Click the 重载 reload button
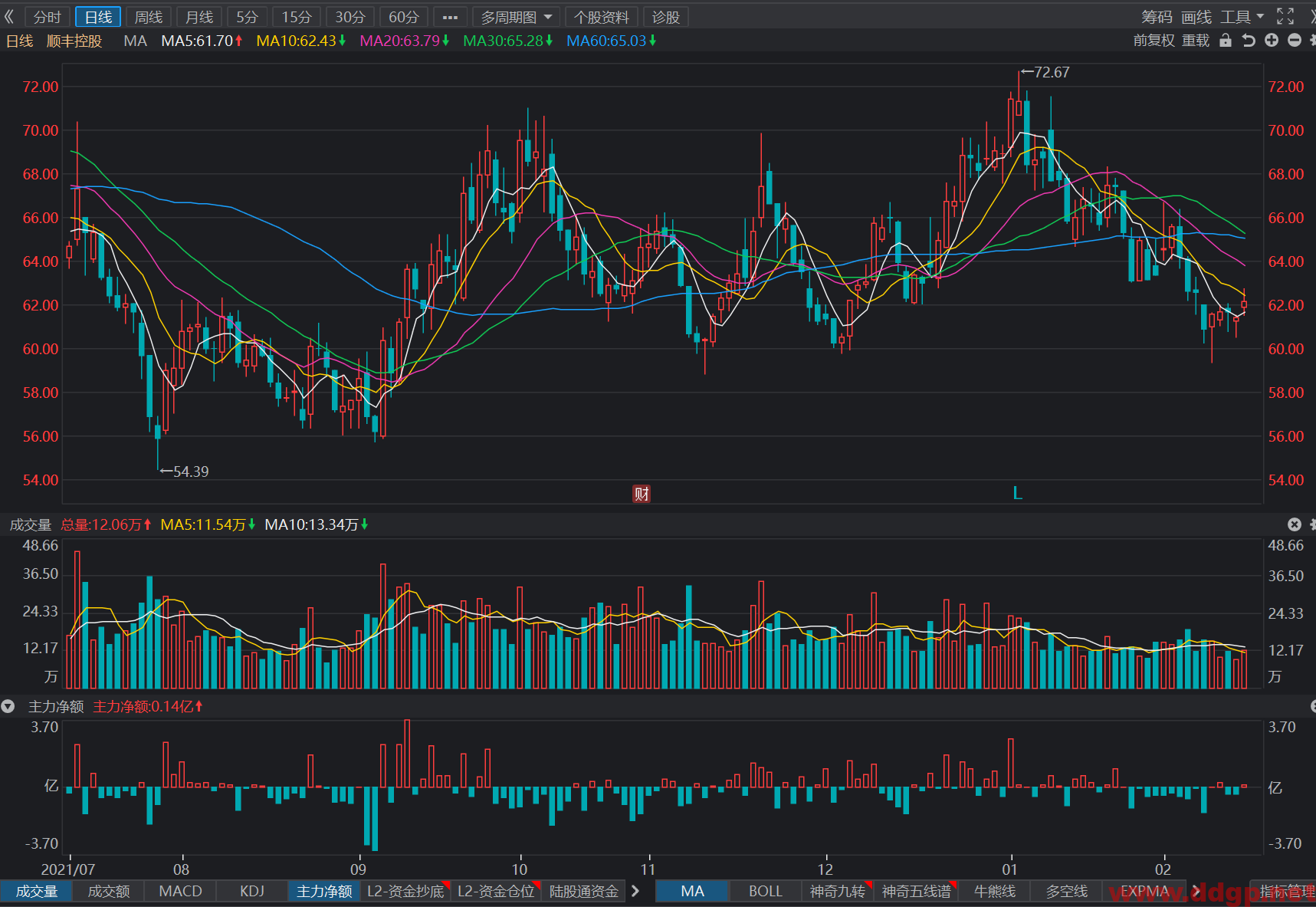Image resolution: width=1316 pixels, height=907 pixels. tap(1196, 41)
